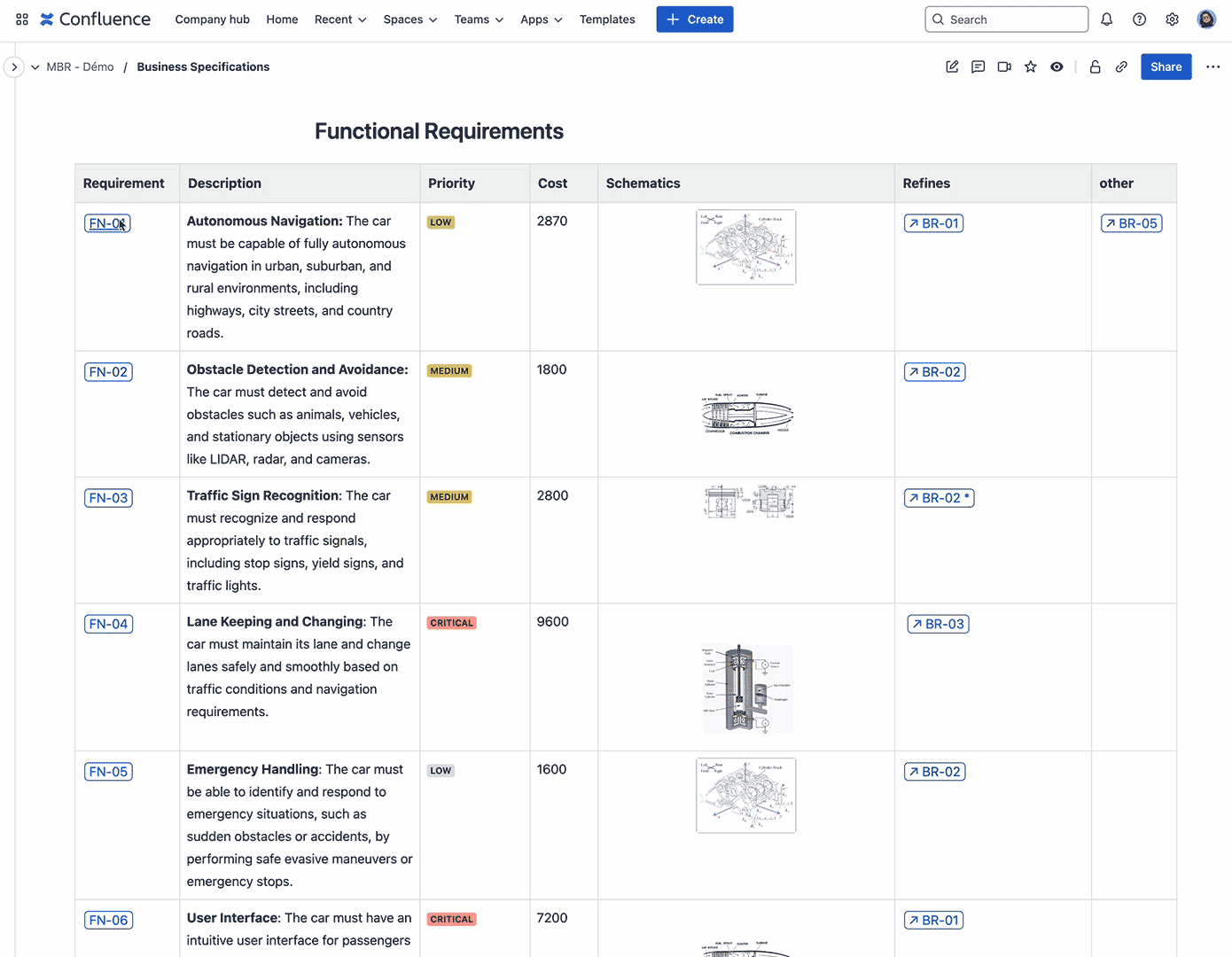1232x957 pixels.
Task: Expand the Spaces dropdown
Action: click(x=409, y=19)
